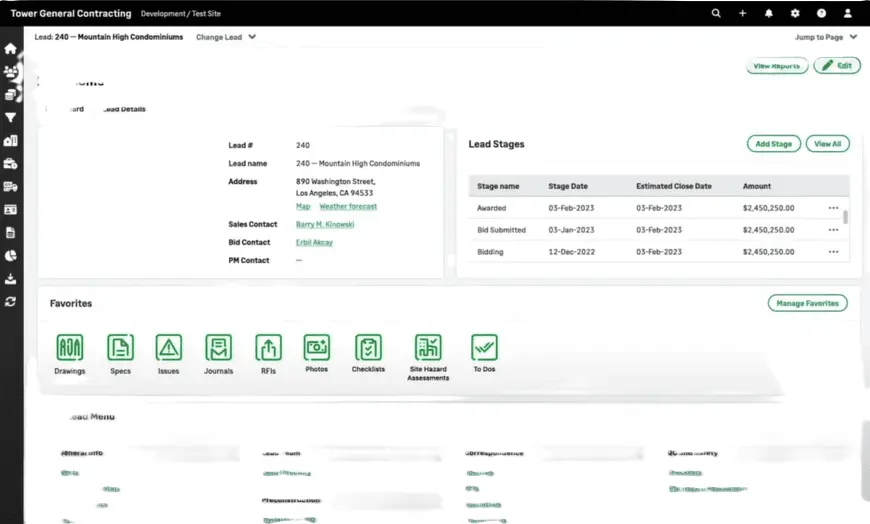The image size is (870, 524).
Task: Open search with the magnifier icon
Action: (x=716, y=13)
